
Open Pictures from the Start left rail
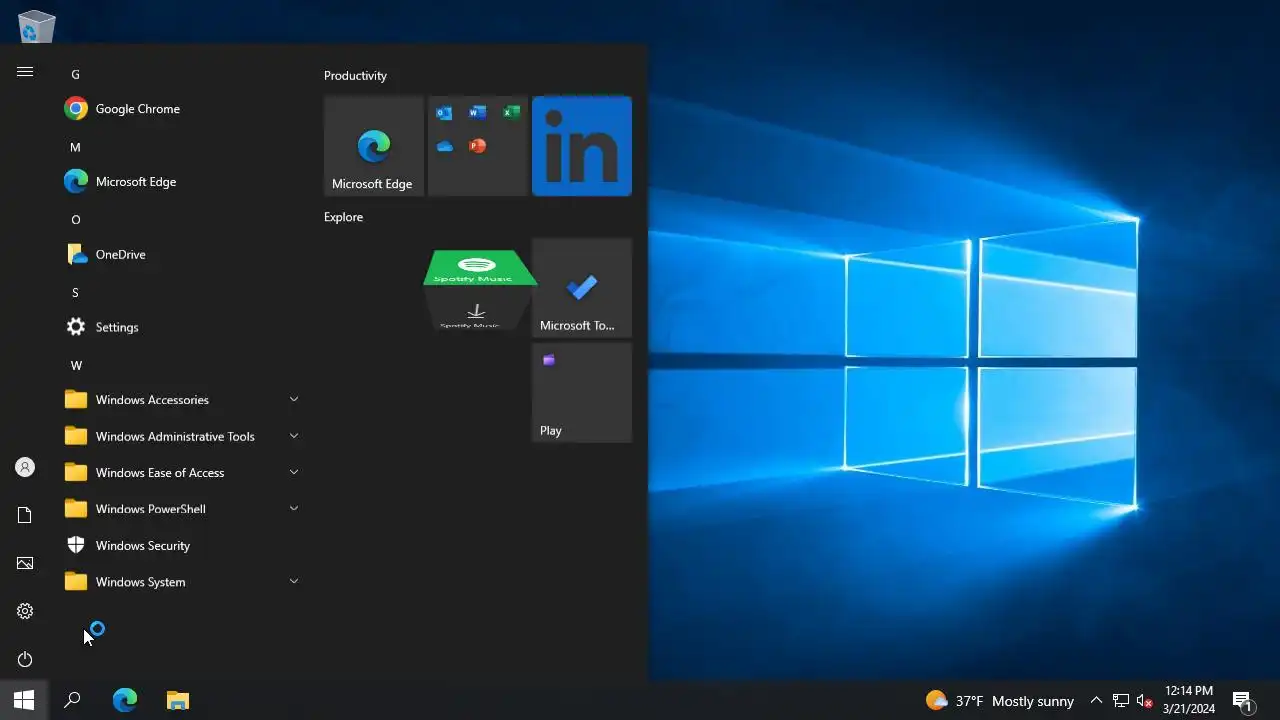(25, 563)
